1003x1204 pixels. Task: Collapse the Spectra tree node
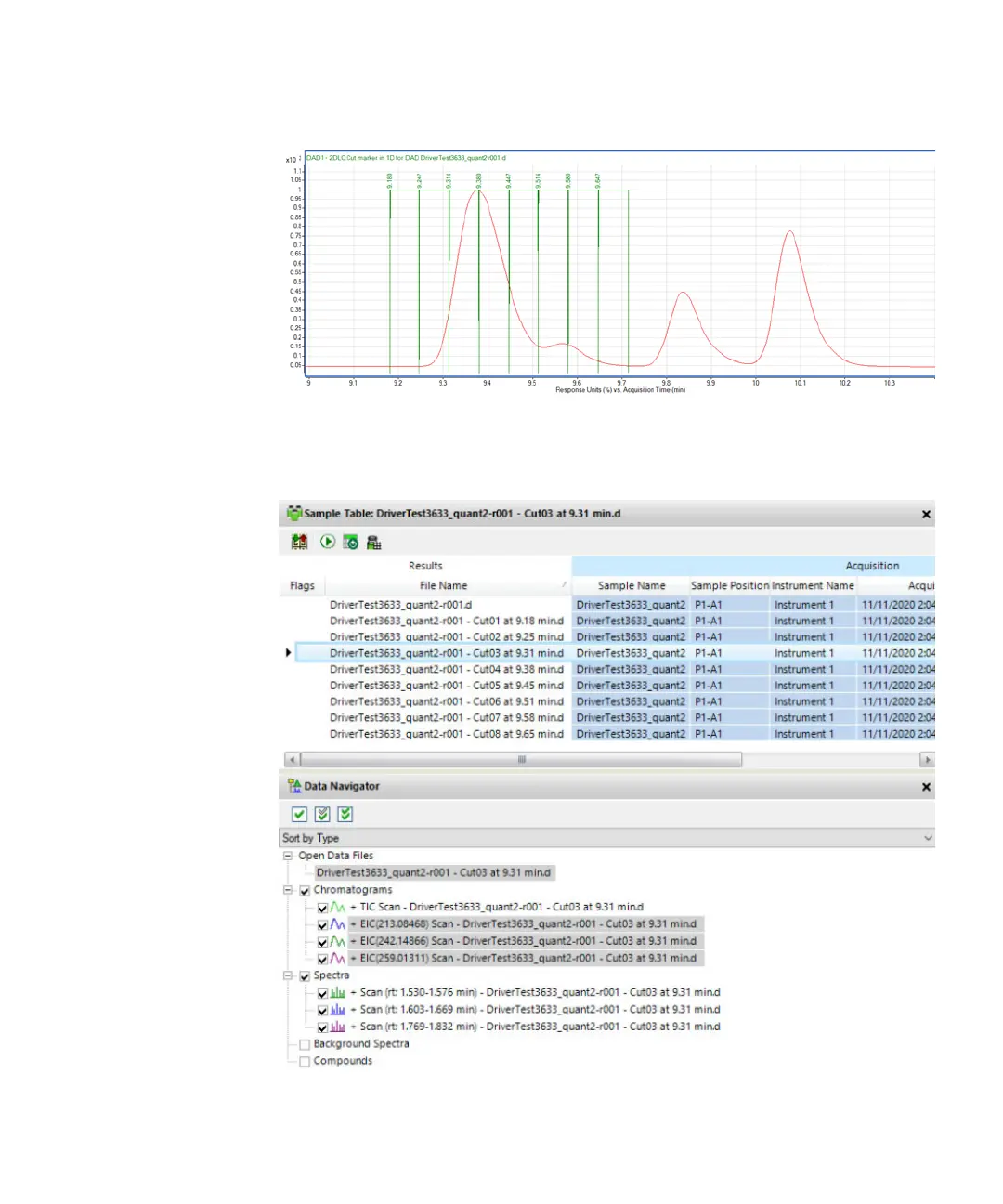pyautogui.click(x=288, y=975)
